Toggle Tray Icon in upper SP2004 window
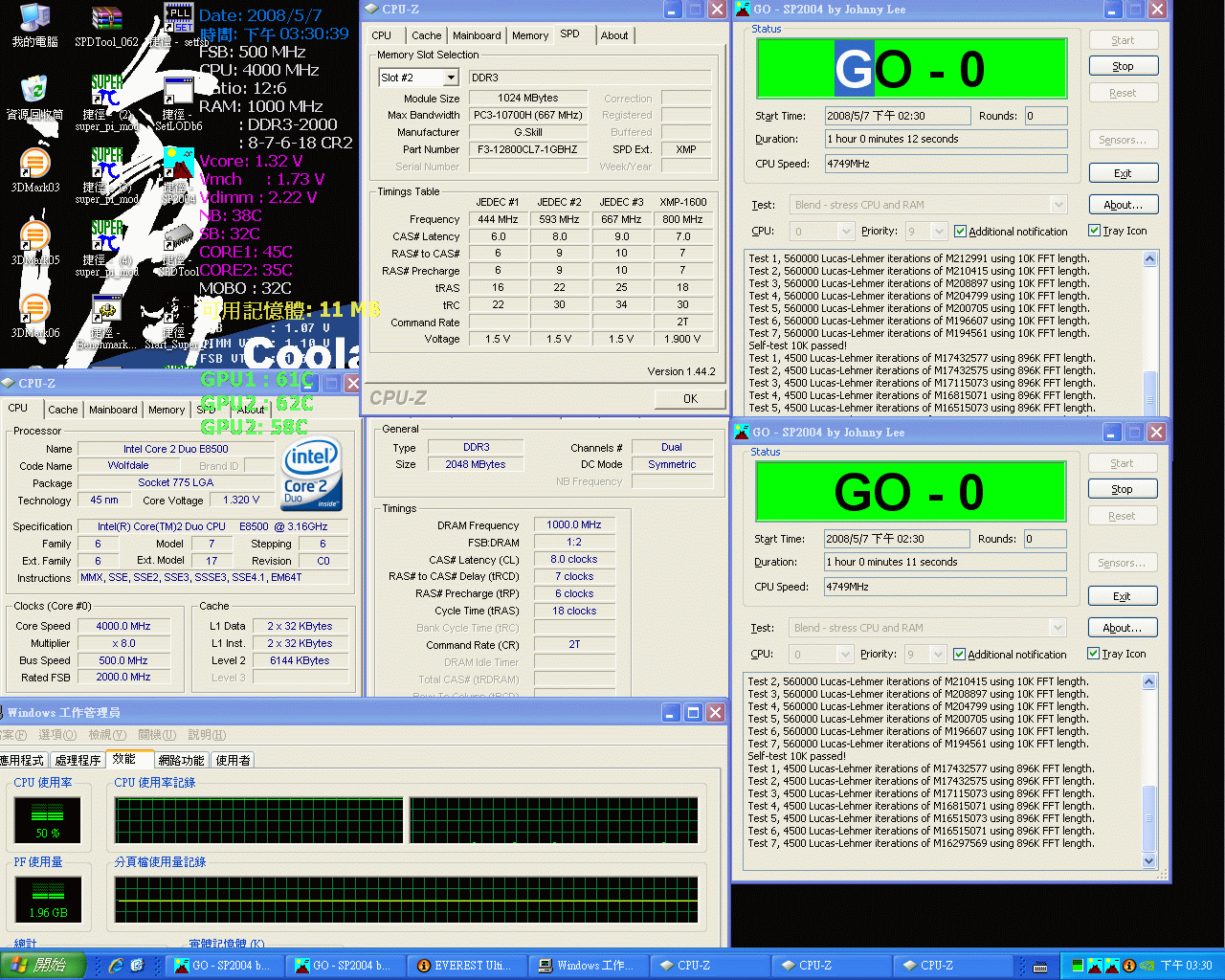This screenshot has width=1225, height=980. pyautogui.click(x=1094, y=231)
